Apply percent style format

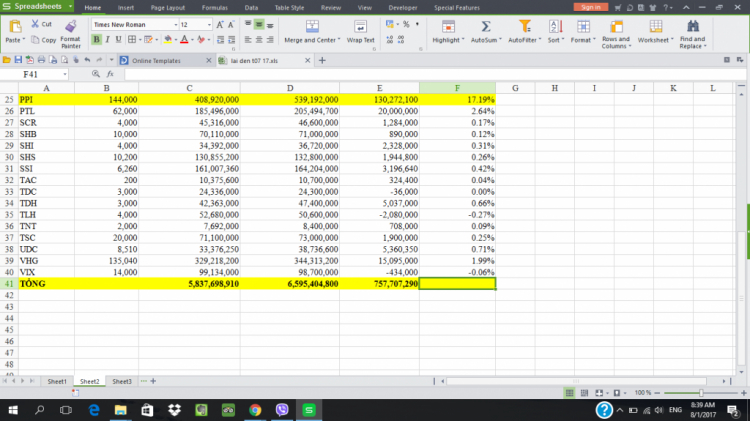click(x=406, y=24)
